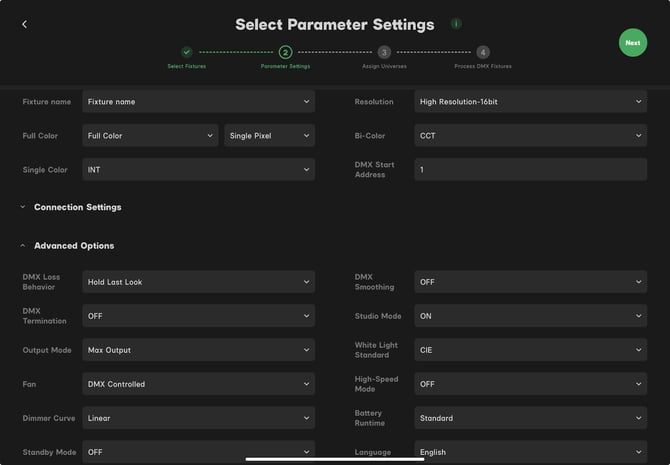Open Fan dropdown showing DMX Controlled

pos(199,384)
